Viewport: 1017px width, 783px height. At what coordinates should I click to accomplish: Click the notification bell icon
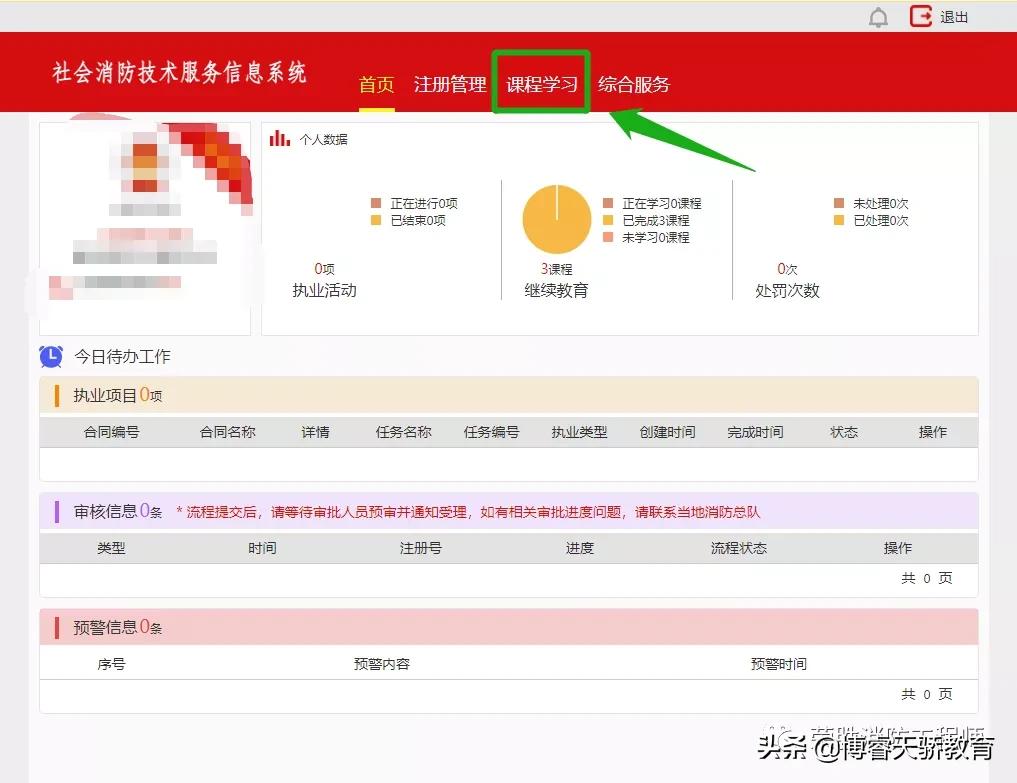click(x=879, y=16)
